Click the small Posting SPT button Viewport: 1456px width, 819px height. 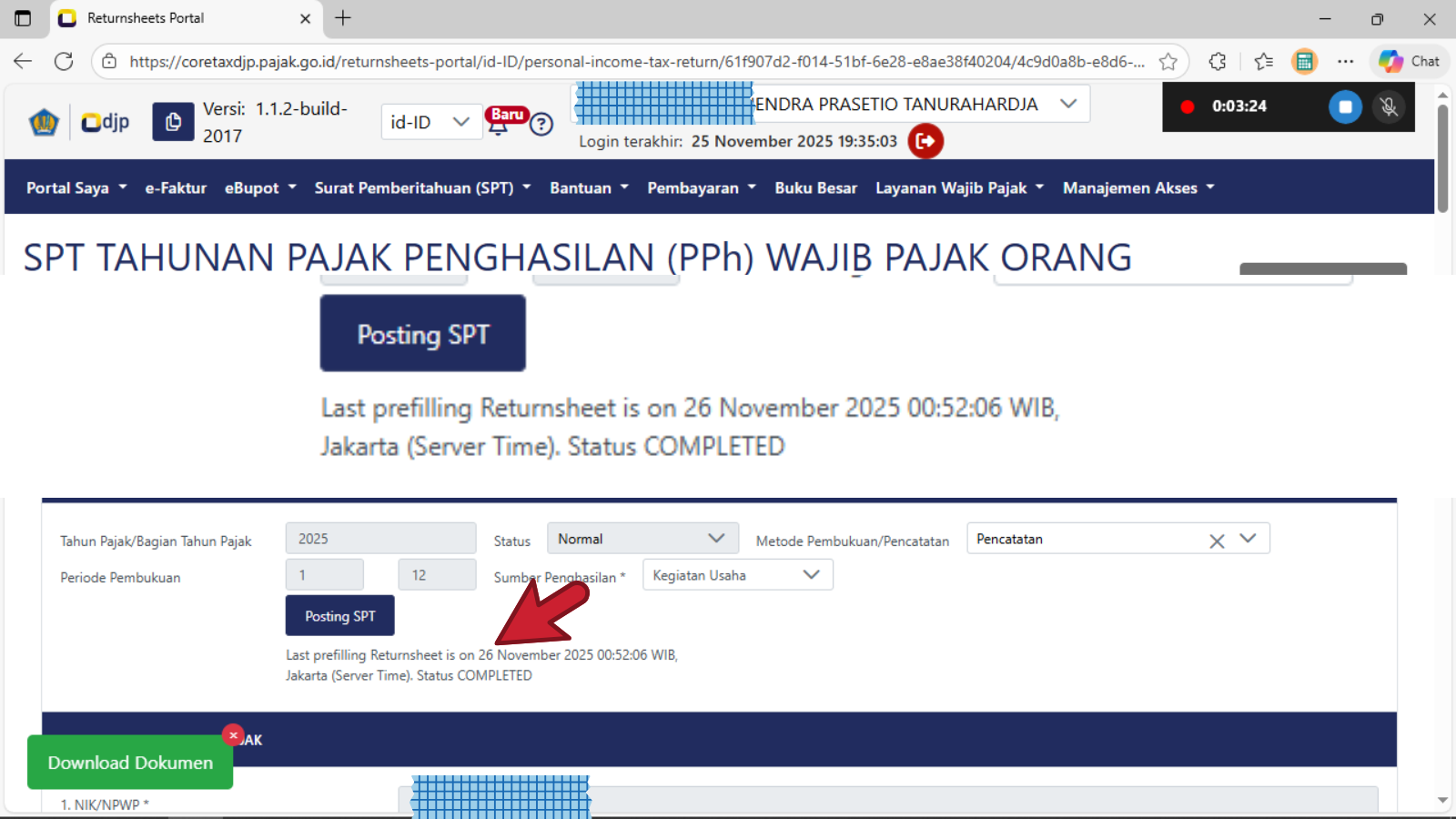pyautogui.click(x=339, y=616)
